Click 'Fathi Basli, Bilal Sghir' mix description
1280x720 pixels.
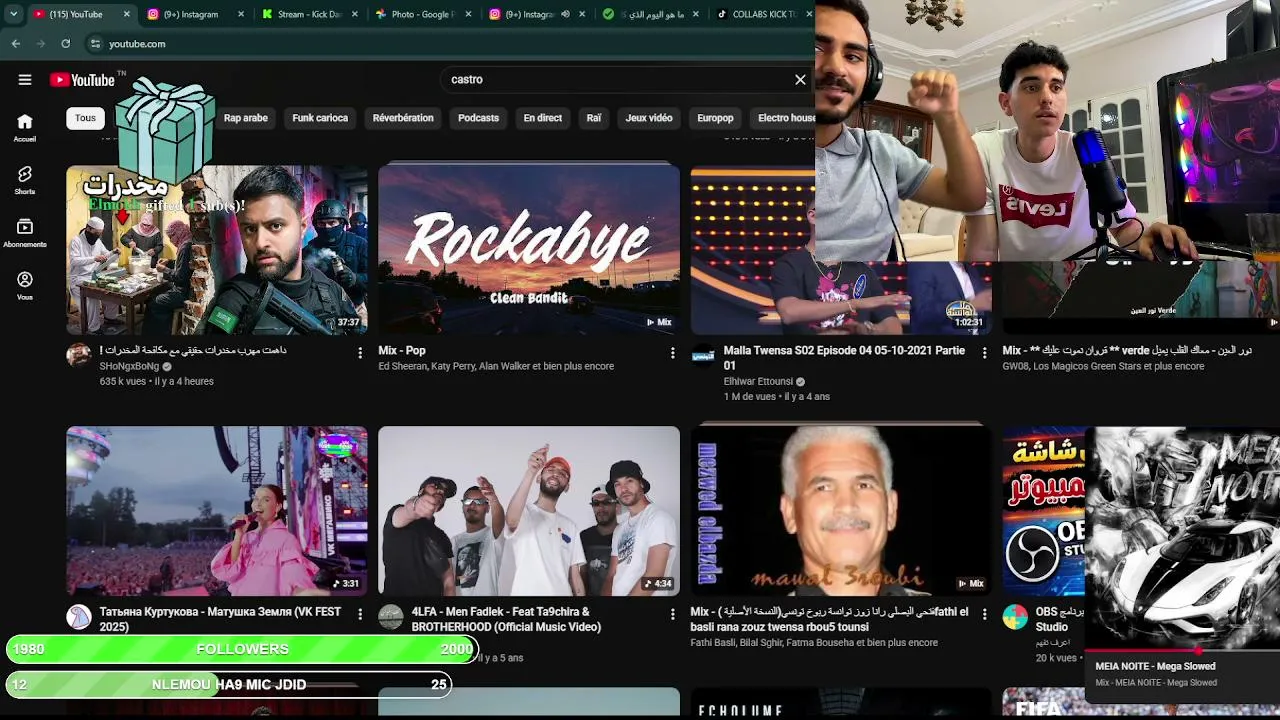[x=814, y=643]
